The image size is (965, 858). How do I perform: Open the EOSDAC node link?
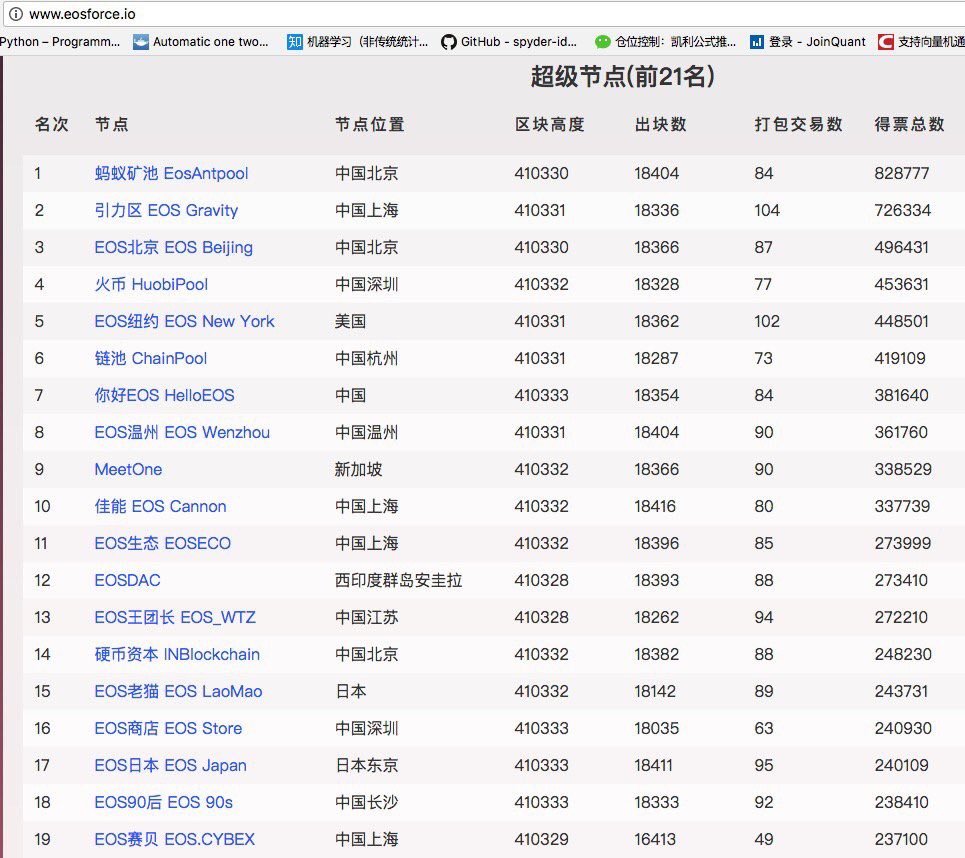click(127, 580)
